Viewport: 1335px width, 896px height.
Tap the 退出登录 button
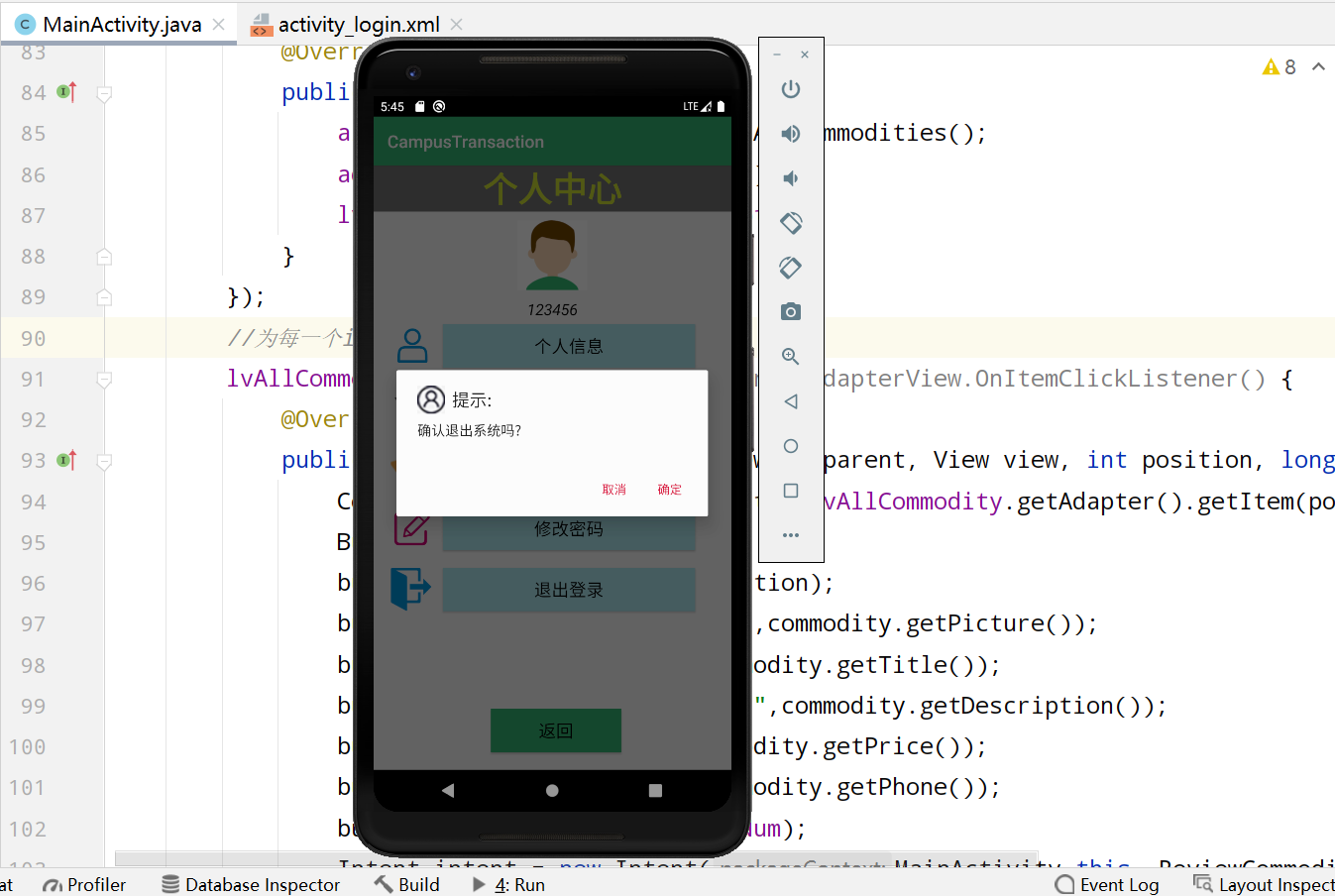click(x=569, y=590)
